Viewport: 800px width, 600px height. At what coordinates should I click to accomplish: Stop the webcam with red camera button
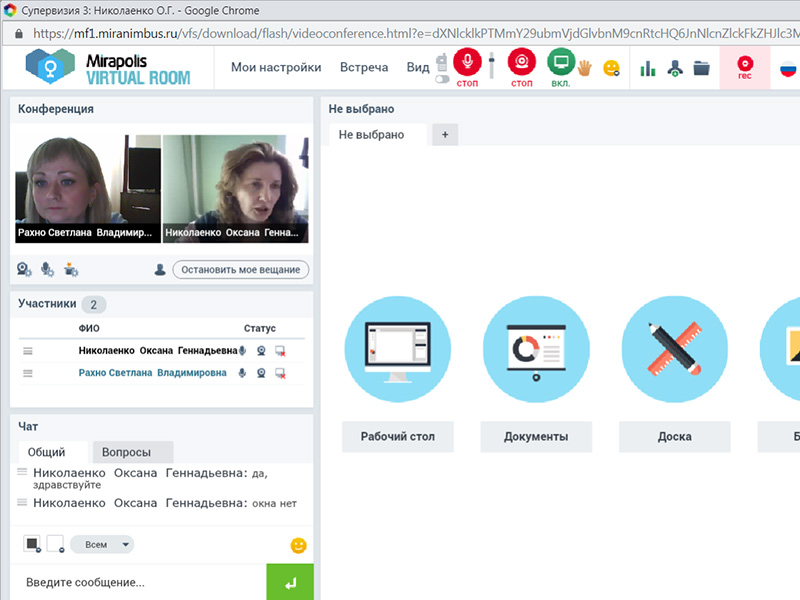521,62
